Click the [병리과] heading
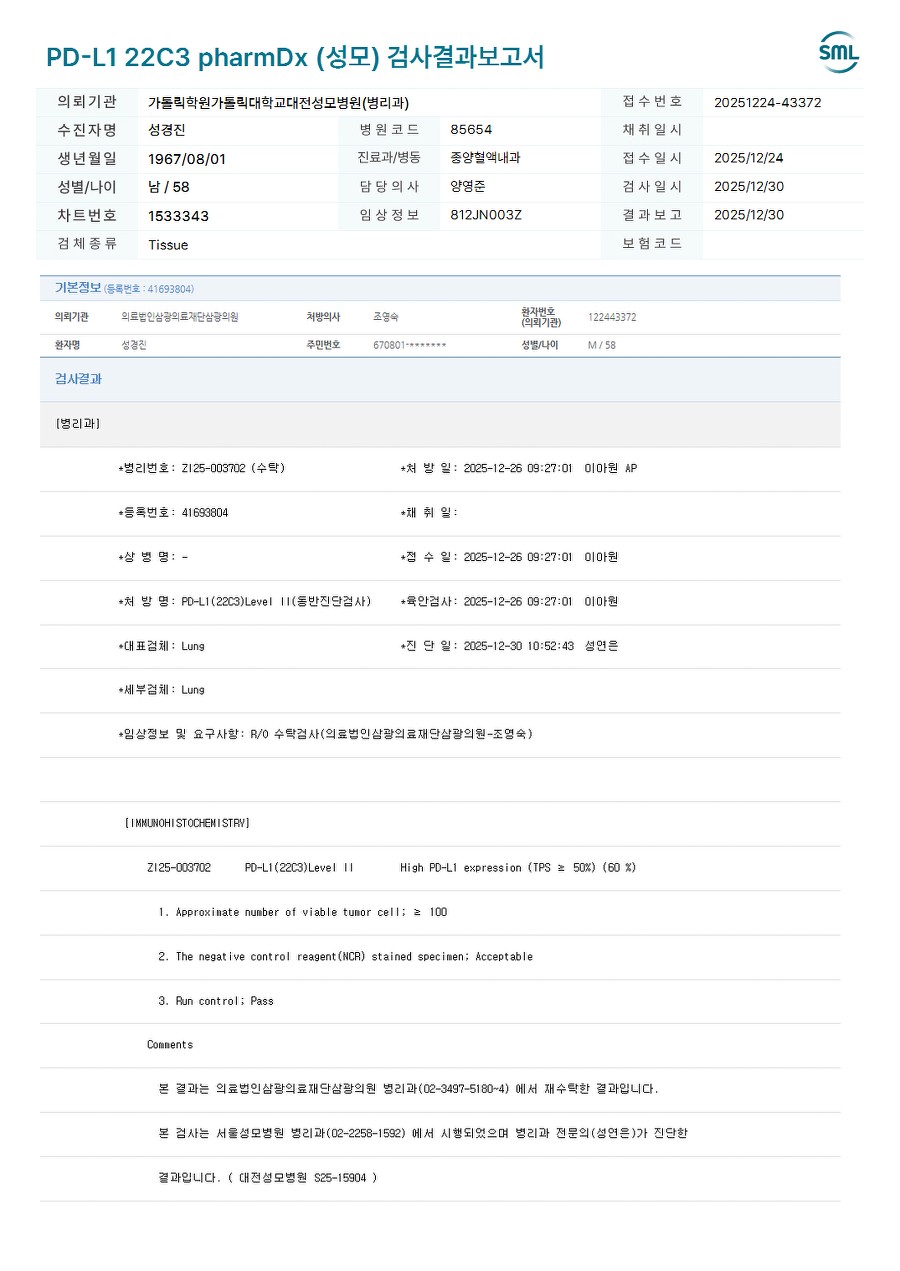The height and width of the screenshot is (1271, 900). pos(78,424)
